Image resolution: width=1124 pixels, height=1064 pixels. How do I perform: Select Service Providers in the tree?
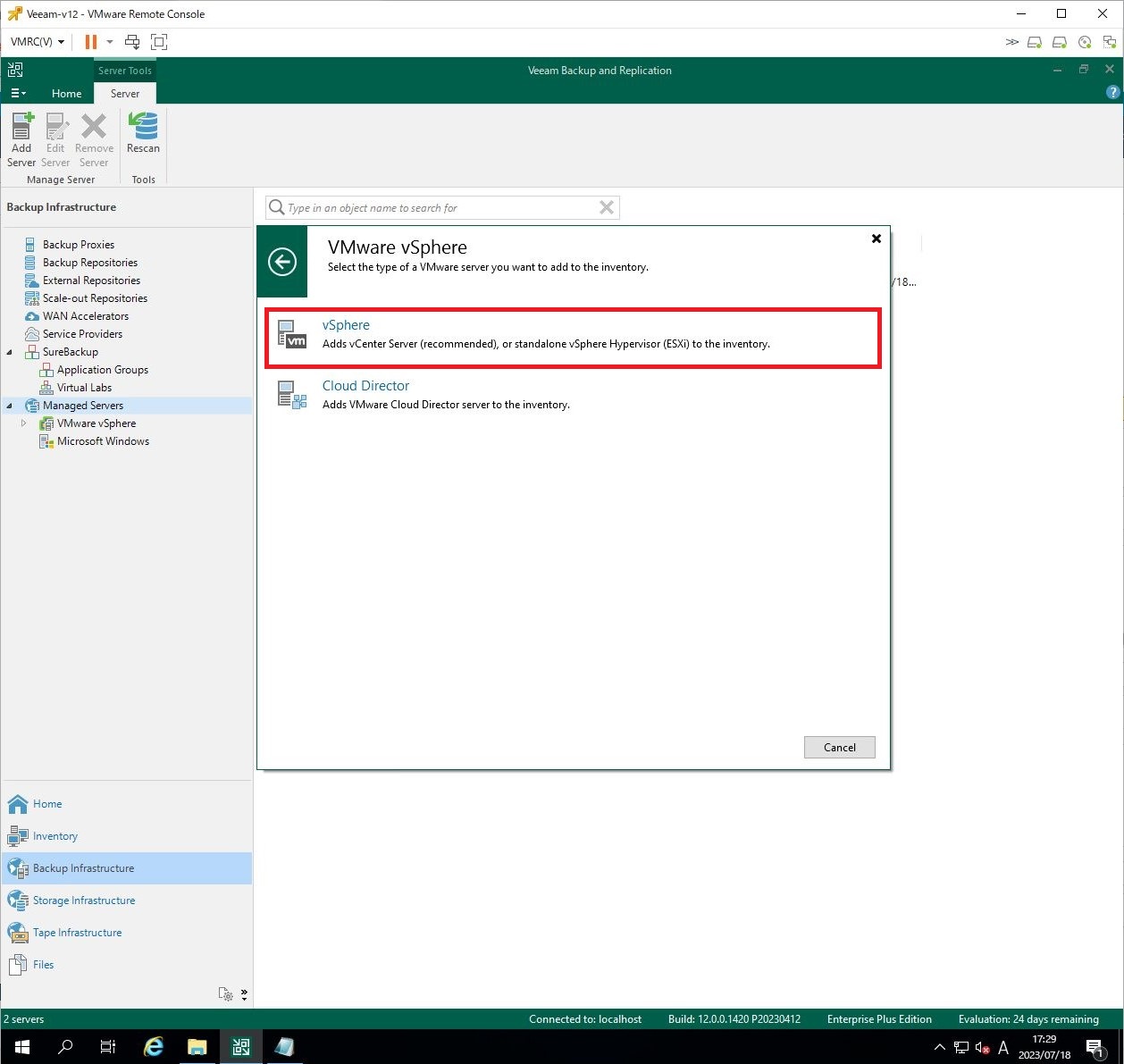(x=82, y=334)
